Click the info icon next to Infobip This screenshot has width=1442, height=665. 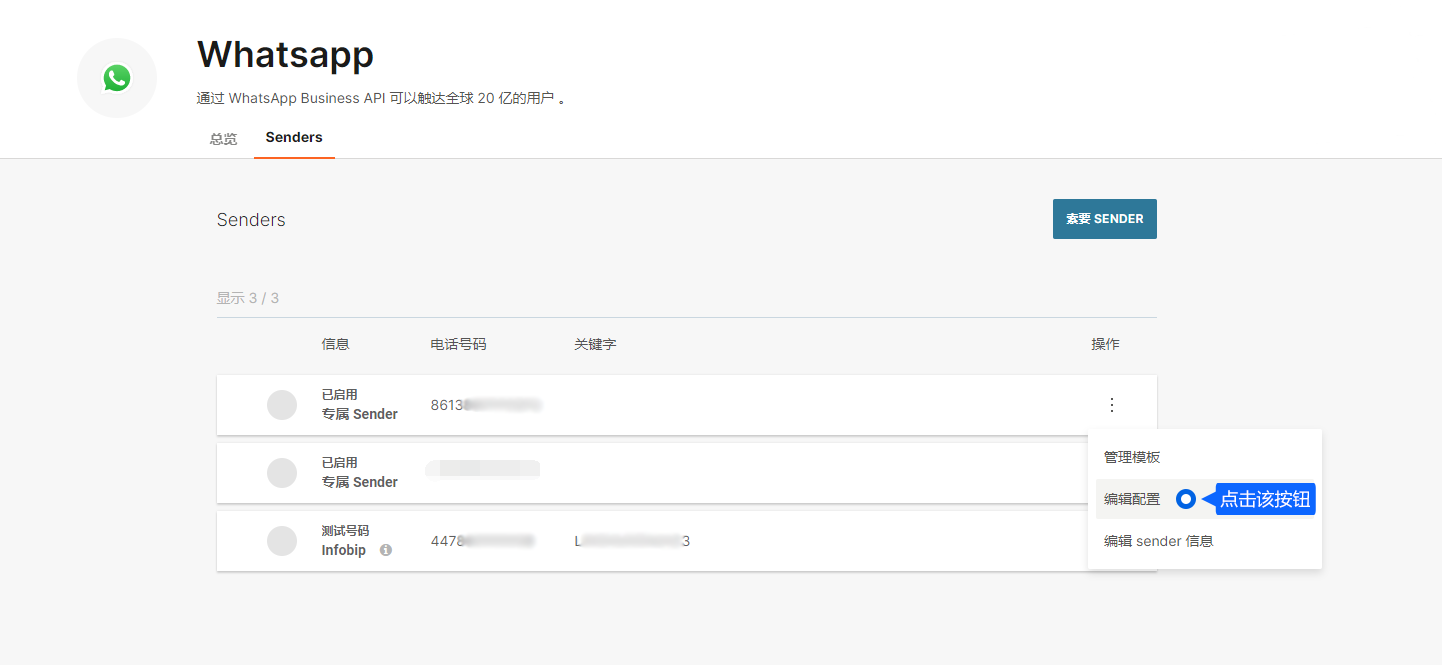pyautogui.click(x=386, y=550)
